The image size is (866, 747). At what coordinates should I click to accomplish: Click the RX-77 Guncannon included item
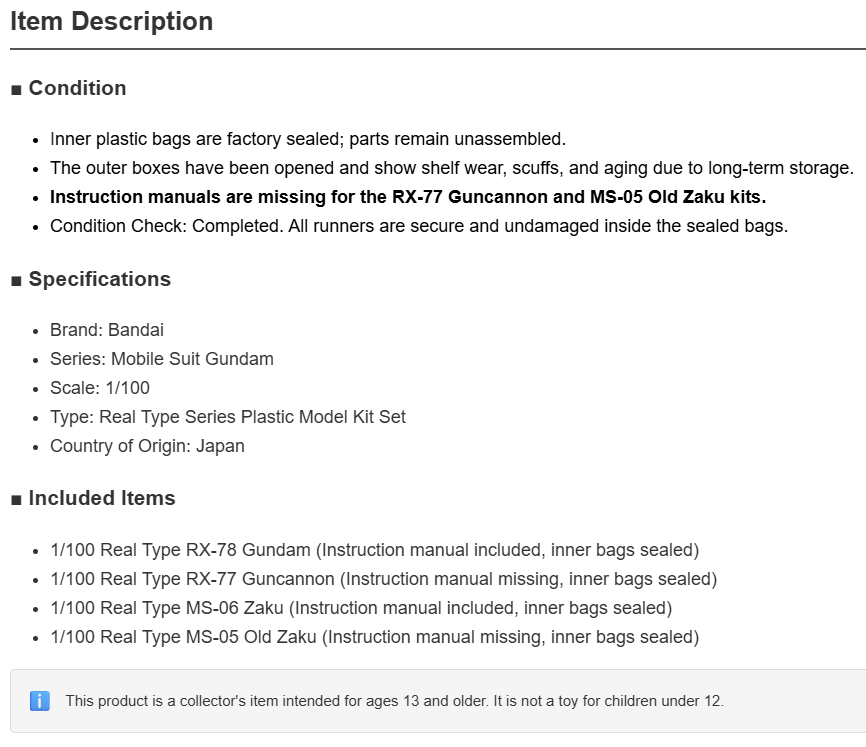click(384, 579)
